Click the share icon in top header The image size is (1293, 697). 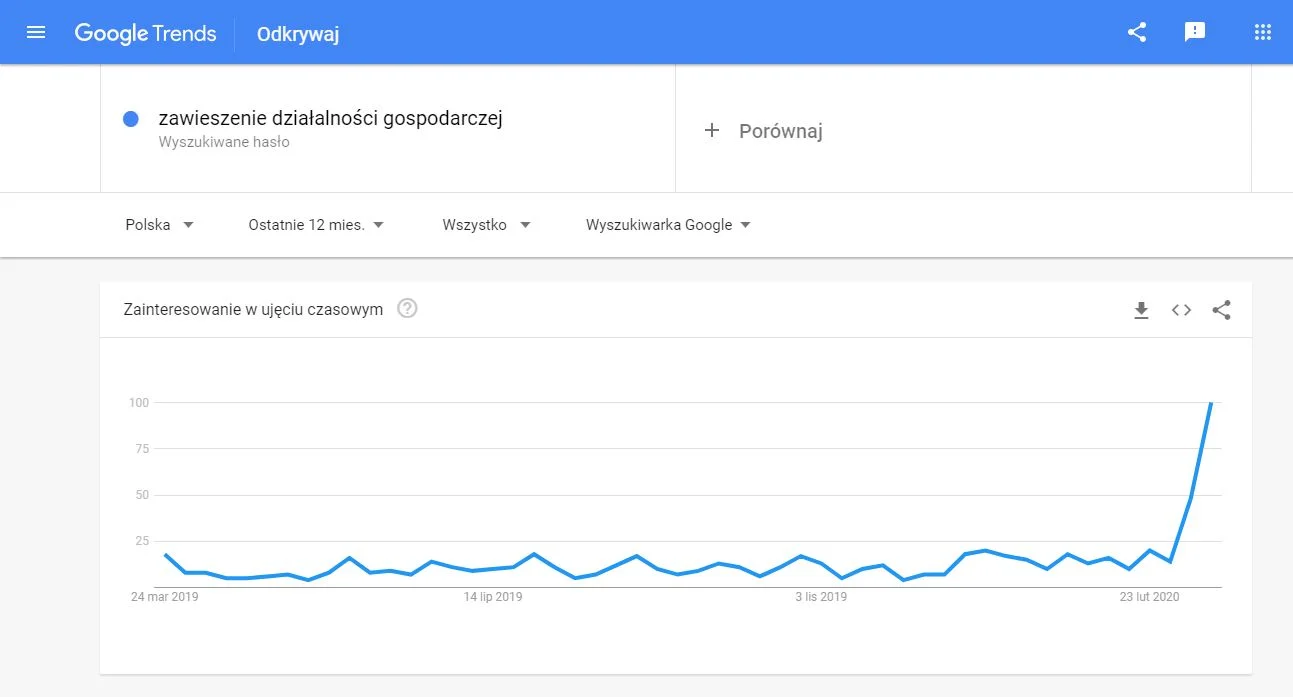coord(1137,32)
